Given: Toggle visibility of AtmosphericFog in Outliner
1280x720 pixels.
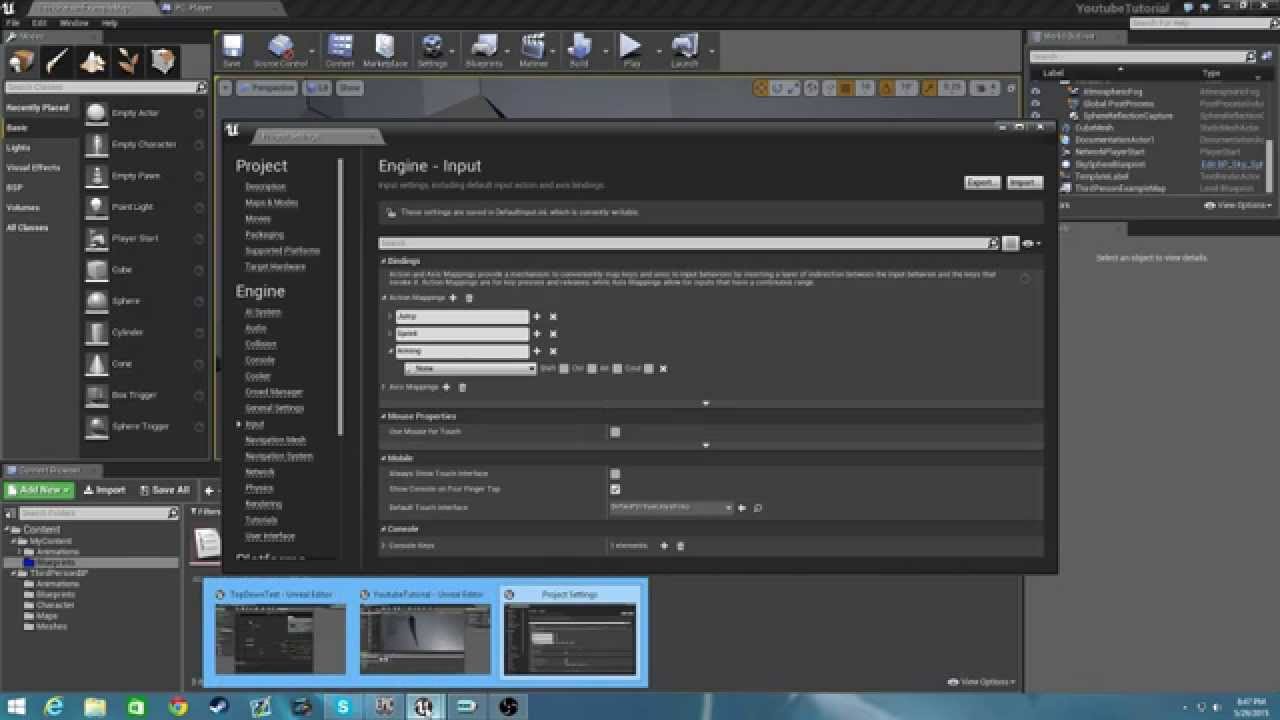Looking at the screenshot, I should (x=1036, y=92).
